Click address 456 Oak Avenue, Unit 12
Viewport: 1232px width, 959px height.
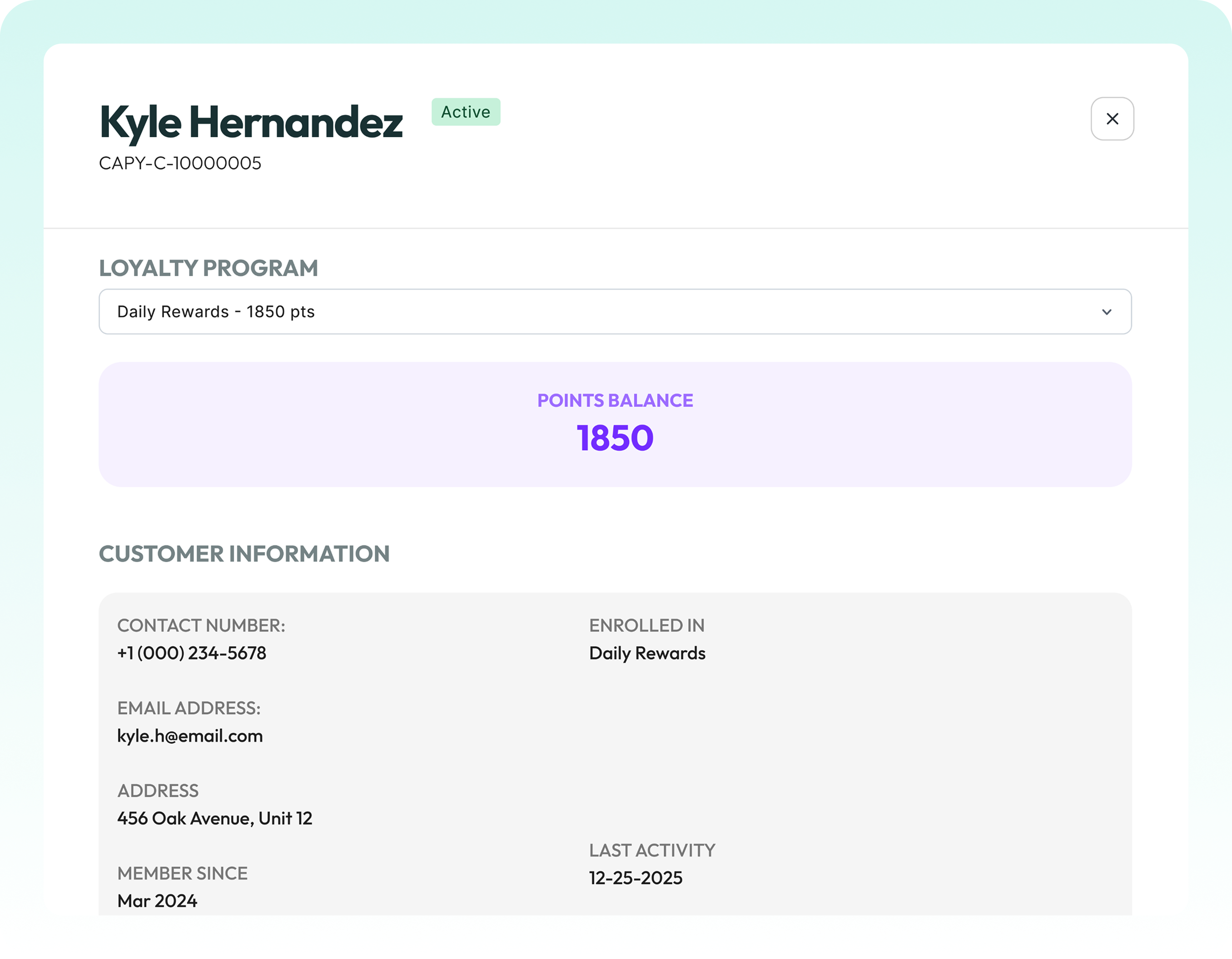[214, 818]
